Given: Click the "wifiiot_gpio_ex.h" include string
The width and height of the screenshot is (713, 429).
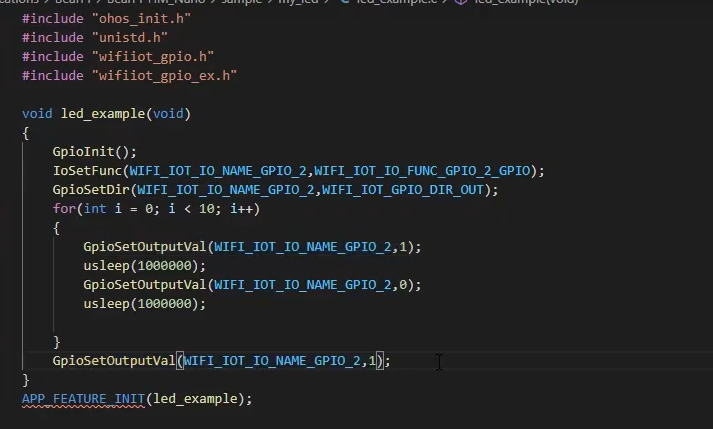Looking at the screenshot, I should [x=164, y=76].
